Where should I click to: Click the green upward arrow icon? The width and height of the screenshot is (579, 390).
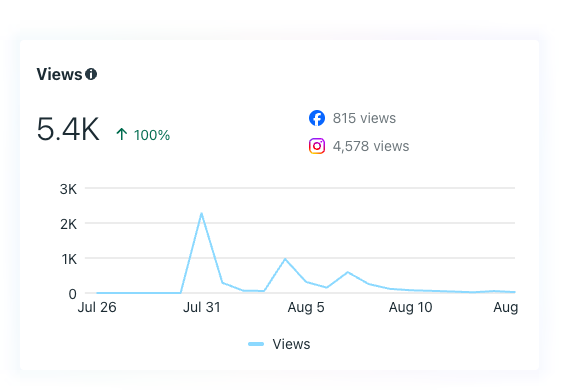pos(121,134)
